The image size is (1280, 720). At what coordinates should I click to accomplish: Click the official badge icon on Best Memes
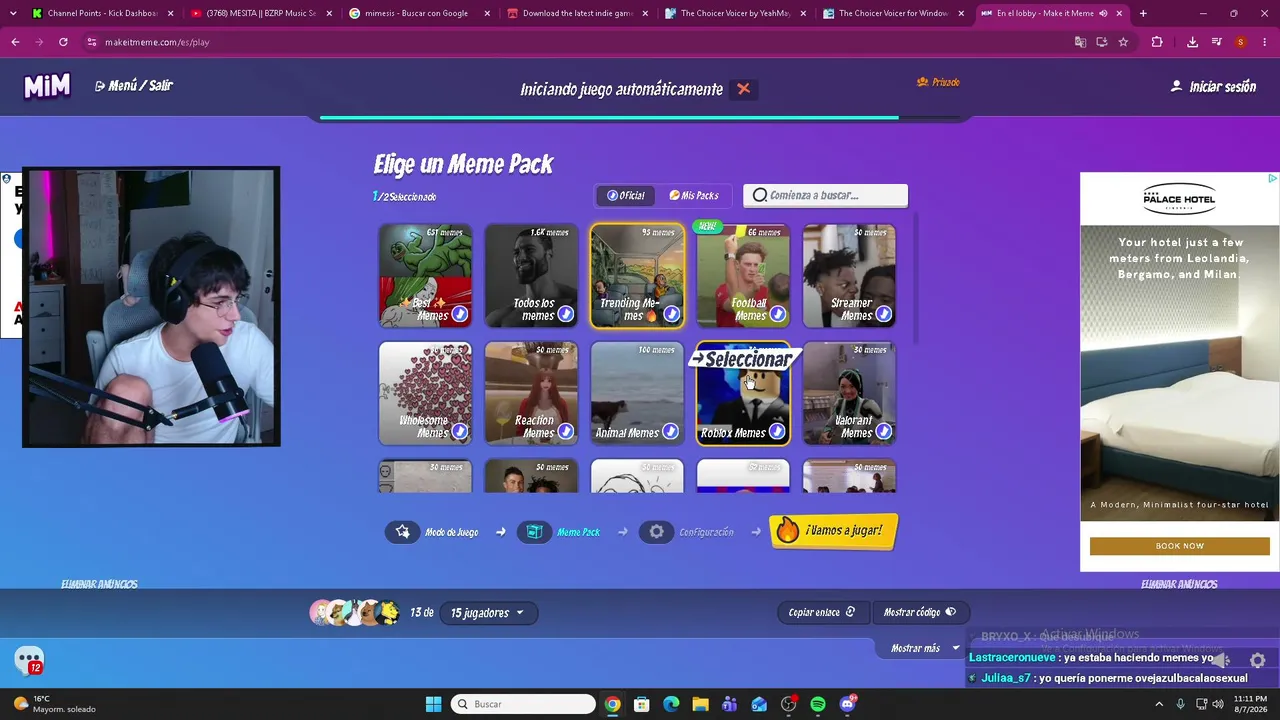coord(459,314)
